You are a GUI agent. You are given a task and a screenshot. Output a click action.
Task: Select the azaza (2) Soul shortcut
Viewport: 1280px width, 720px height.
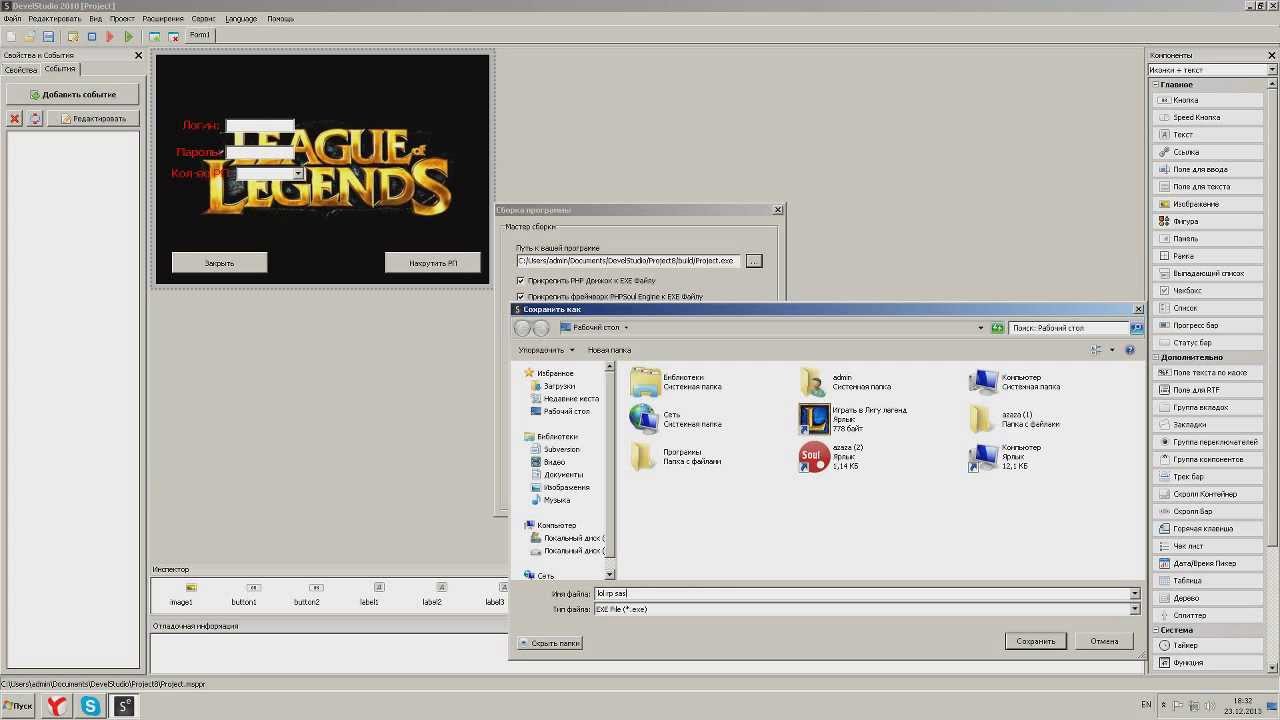click(831, 457)
